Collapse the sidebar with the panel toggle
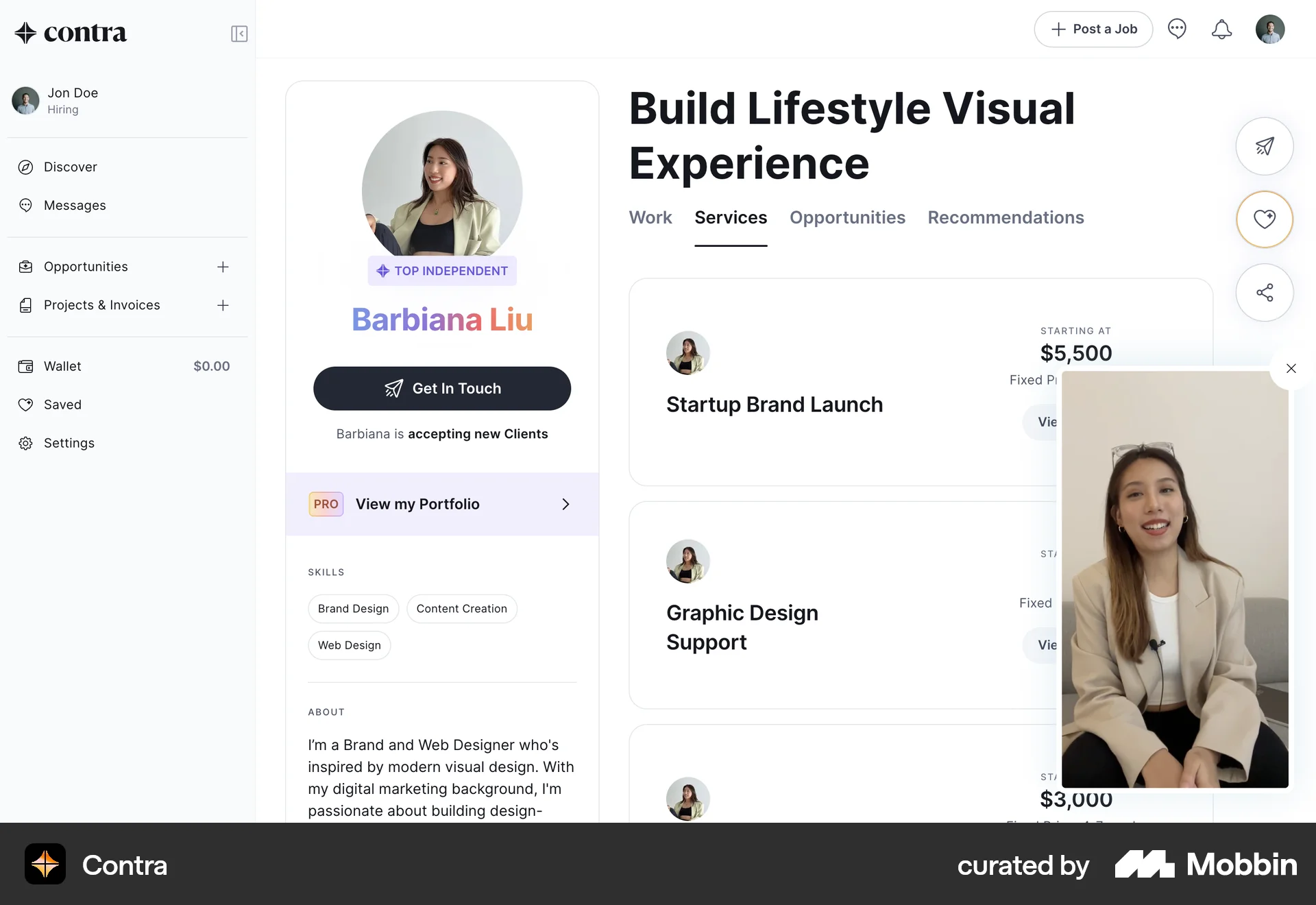The height and width of the screenshot is (905, 1316). [239, 33]
